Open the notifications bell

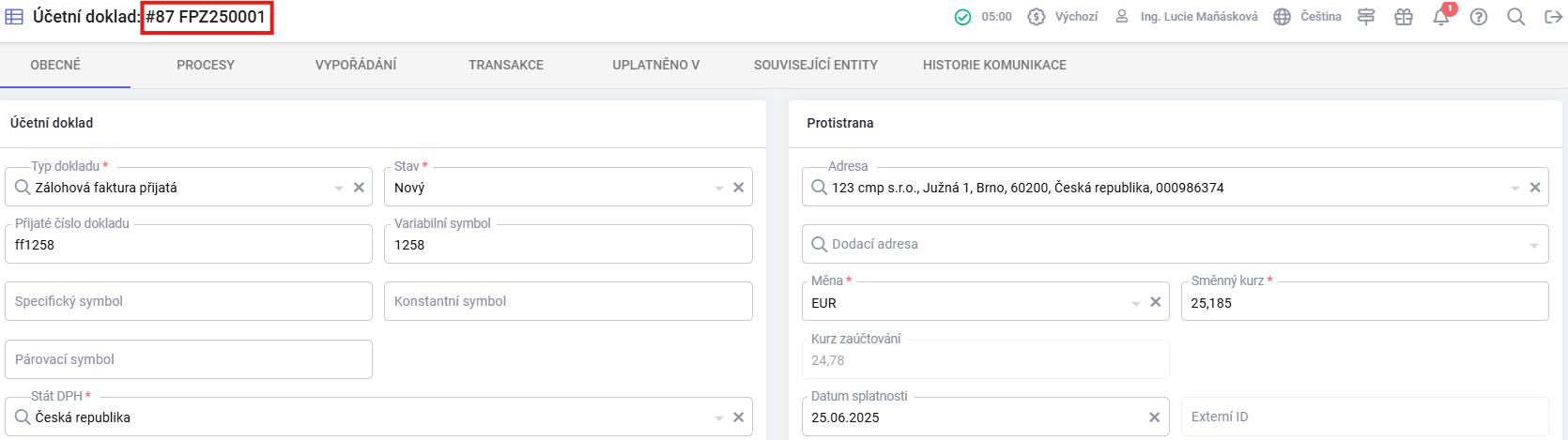click(x=1440, y=18)
